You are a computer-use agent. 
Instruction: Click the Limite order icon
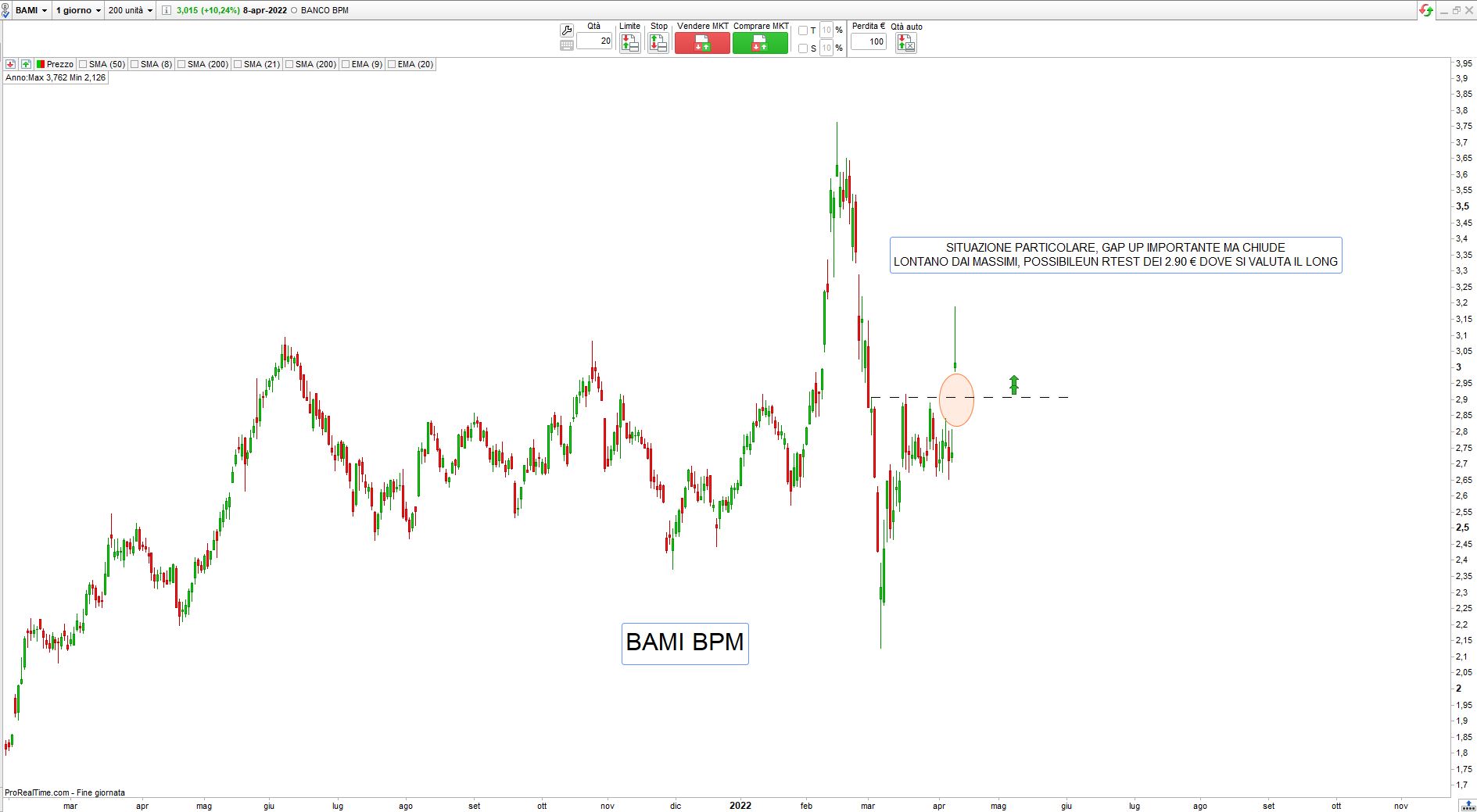click(x=629, y=43)
